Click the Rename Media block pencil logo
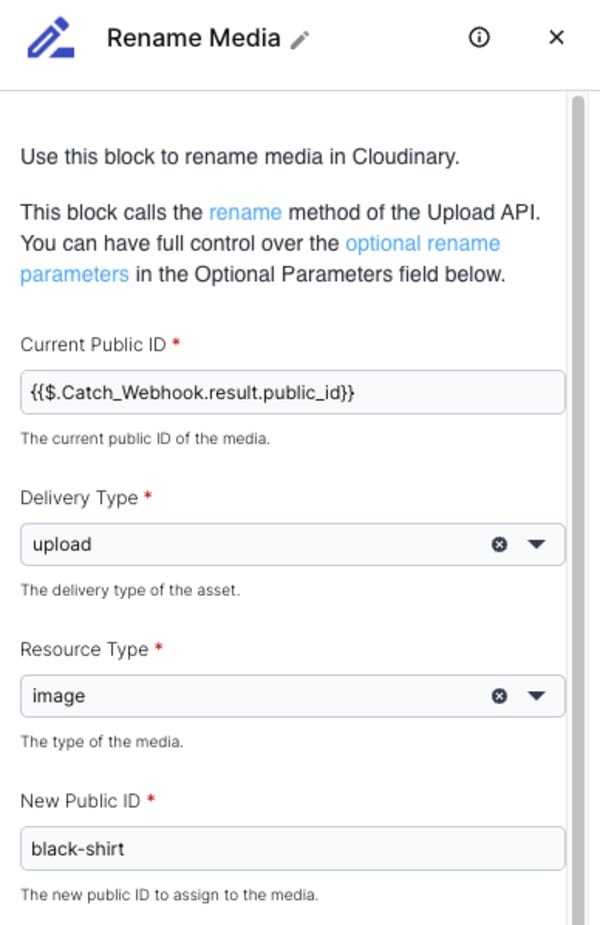Screen dimensions: 600x925 tap(51, 38)
